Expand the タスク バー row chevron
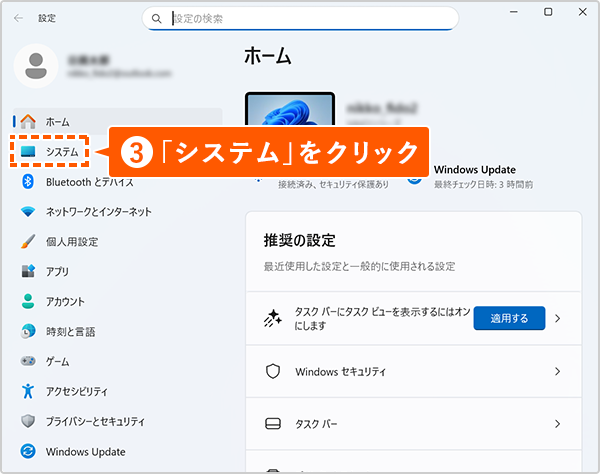Image resolution: width=600 pixels, height=474 pixels. click(557, 424)
